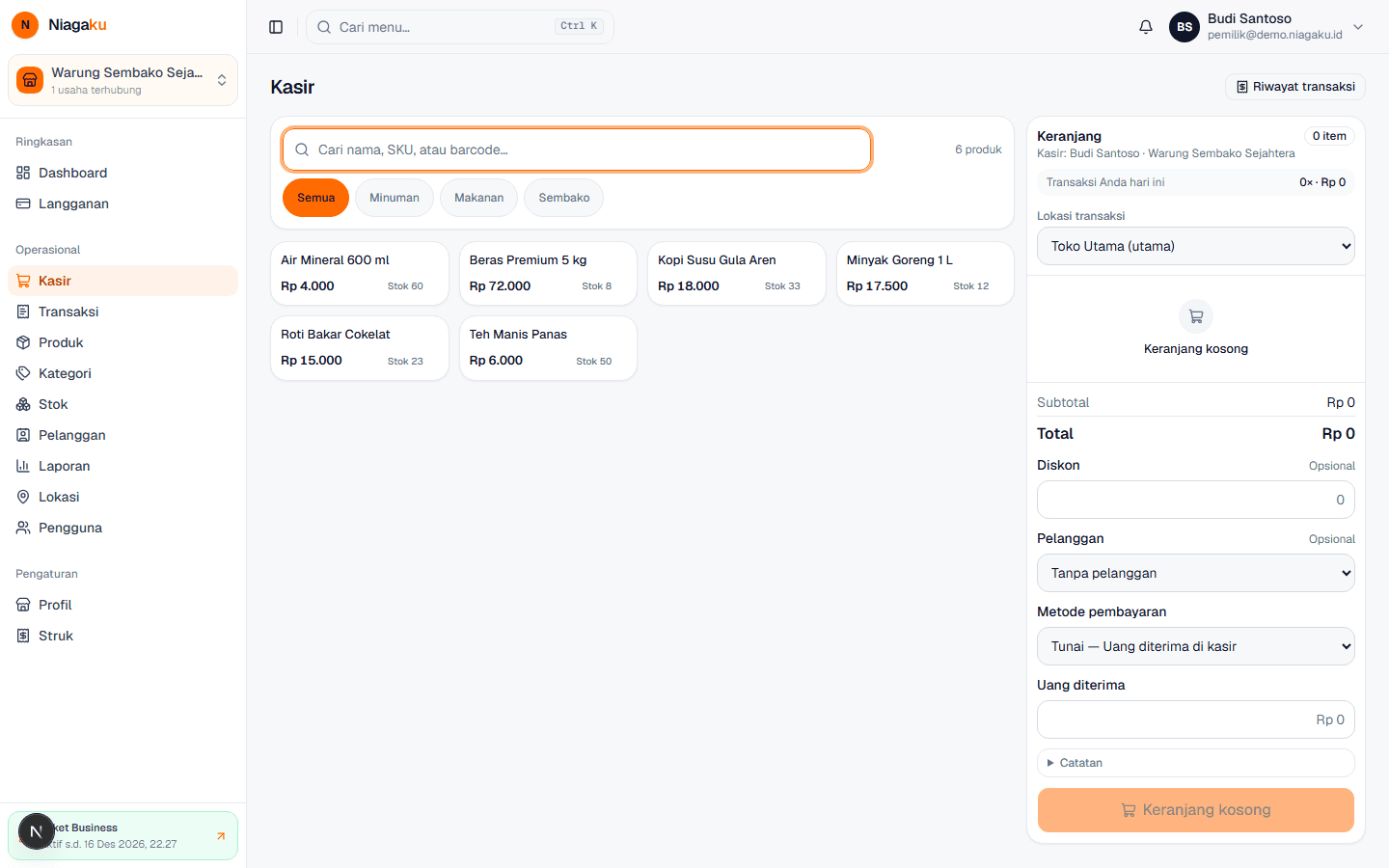
Task: Add Roti Bakar Cokelat to cart
Action: pyautogui.click(x=360, y=348)
